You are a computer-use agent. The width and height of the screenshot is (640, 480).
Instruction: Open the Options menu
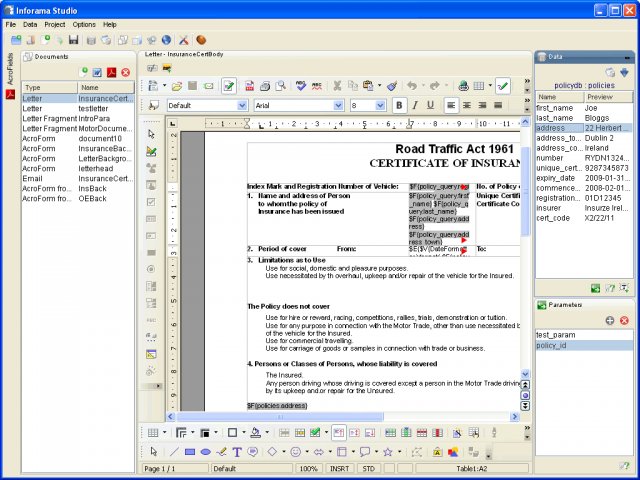coord(84,24)
